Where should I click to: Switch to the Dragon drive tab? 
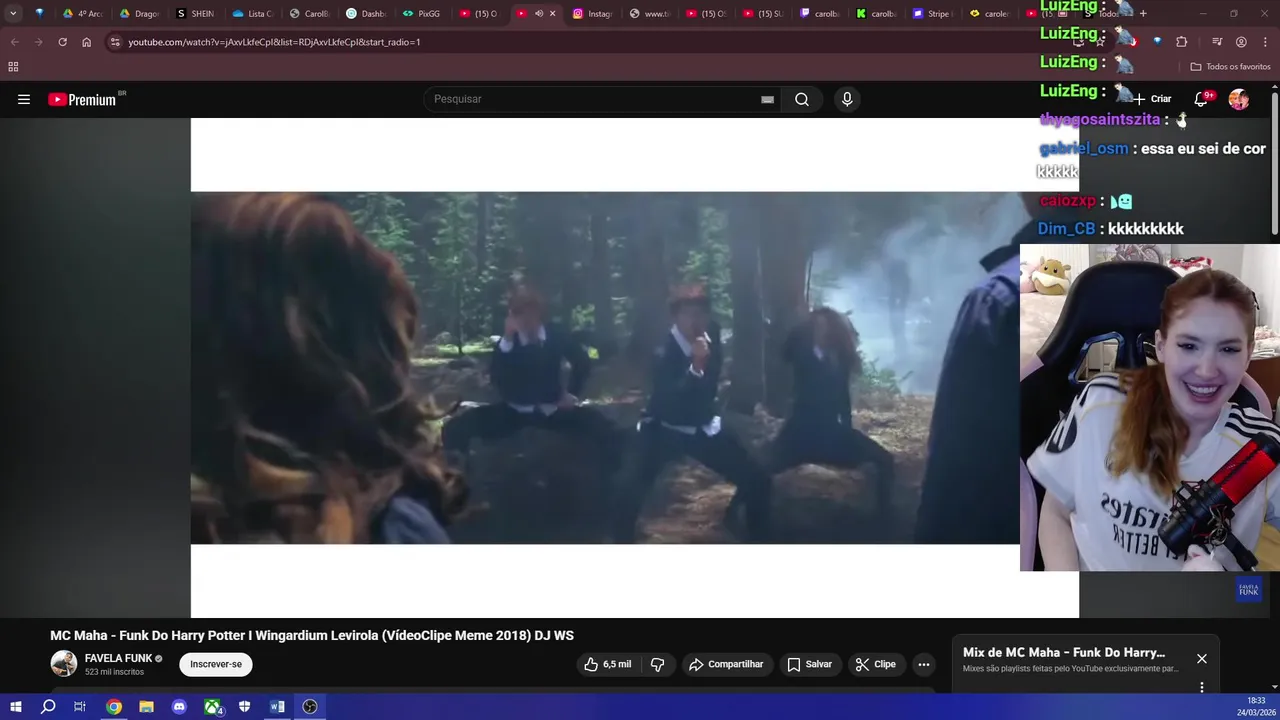click(139, 13)
